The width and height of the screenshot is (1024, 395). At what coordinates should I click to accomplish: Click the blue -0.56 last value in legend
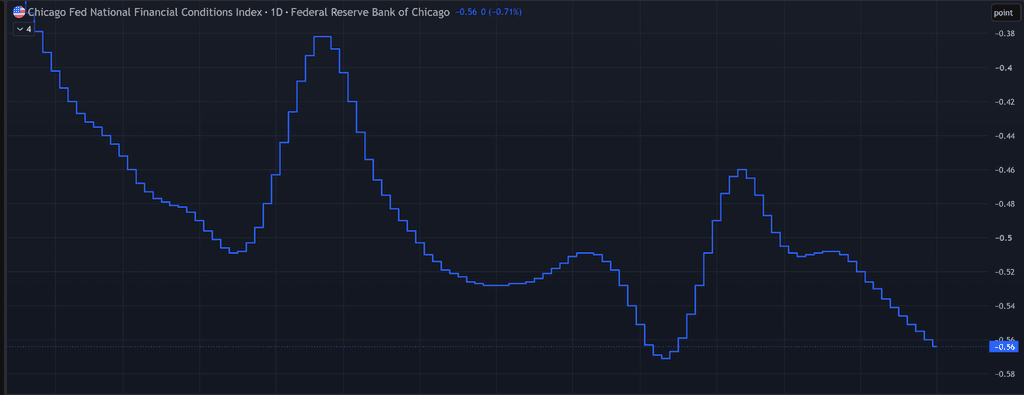466,12
